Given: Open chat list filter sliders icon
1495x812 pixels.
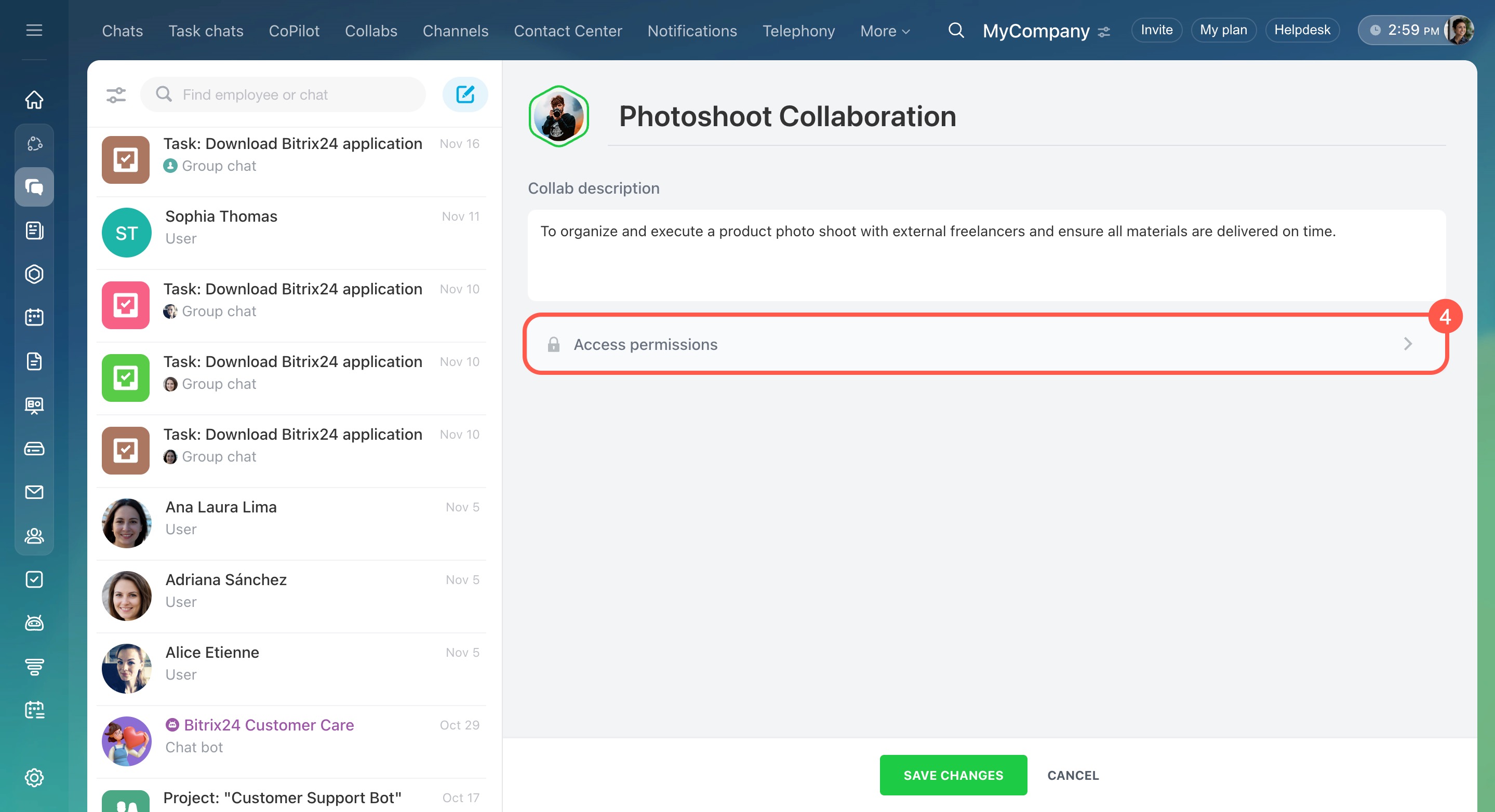Looking at the screenshot, I should pyautogui.click(x=116, y=94).
